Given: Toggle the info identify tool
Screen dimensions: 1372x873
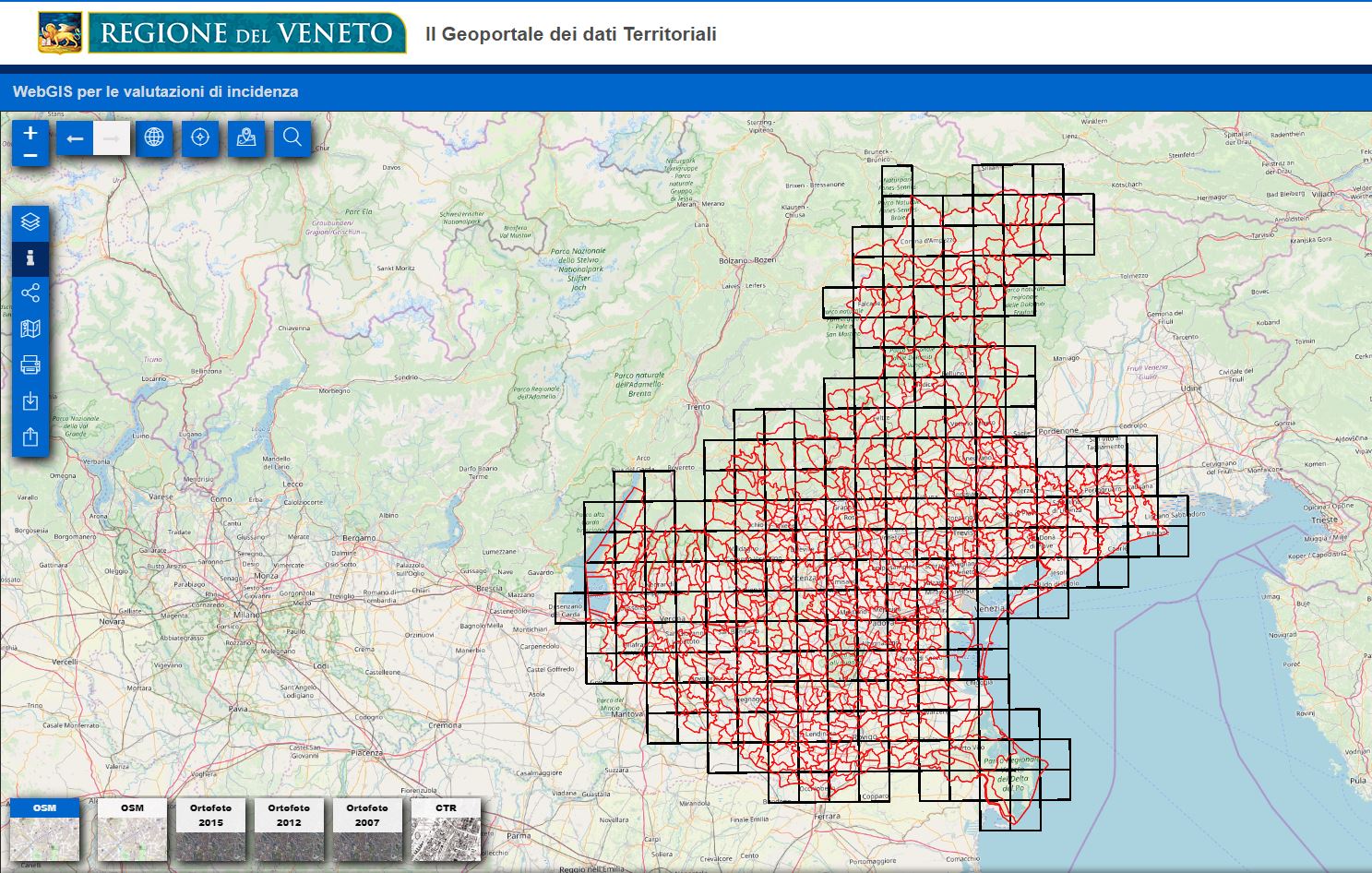Looking at the screenshot, I should (30, 257).
